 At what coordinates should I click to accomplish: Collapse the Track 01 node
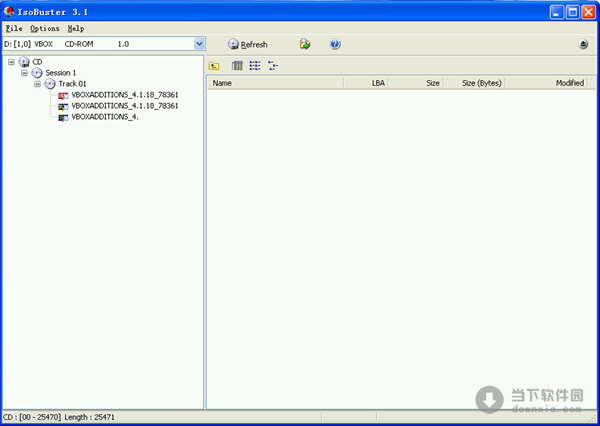pos(38,84)
